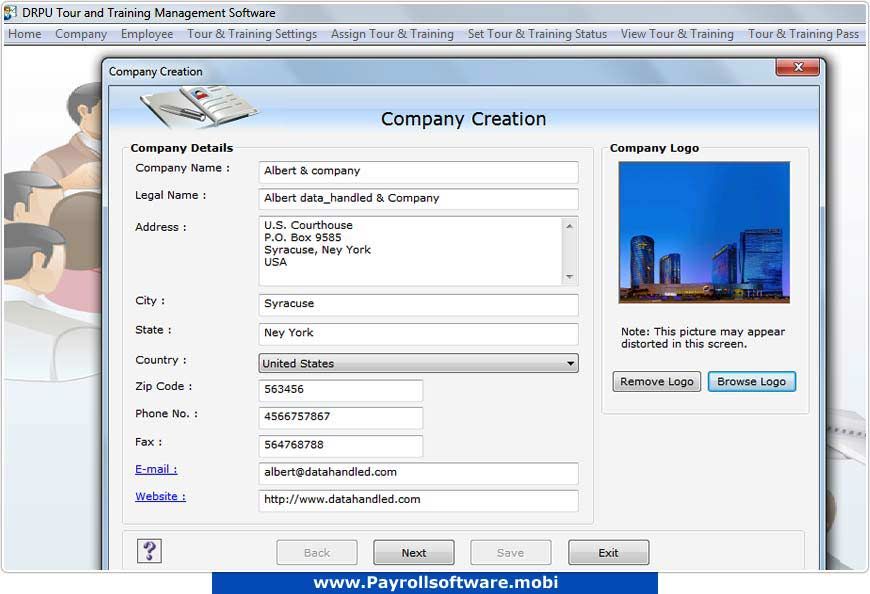
Task: Focus the Phone No. field
Action: coord(341,417)
